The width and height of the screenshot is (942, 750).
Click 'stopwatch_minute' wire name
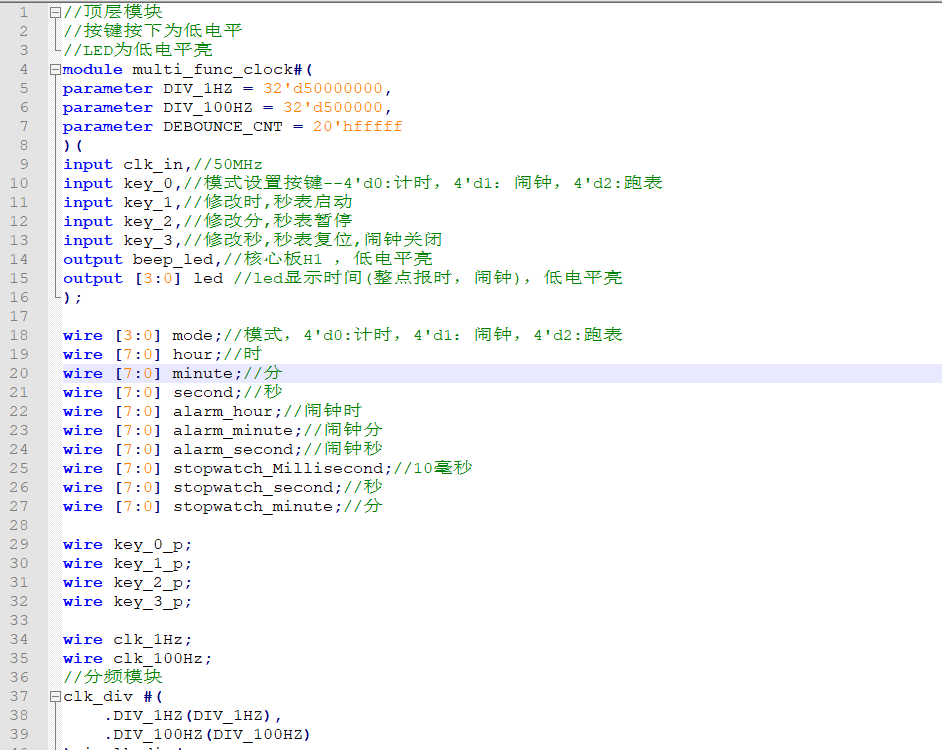254,507
